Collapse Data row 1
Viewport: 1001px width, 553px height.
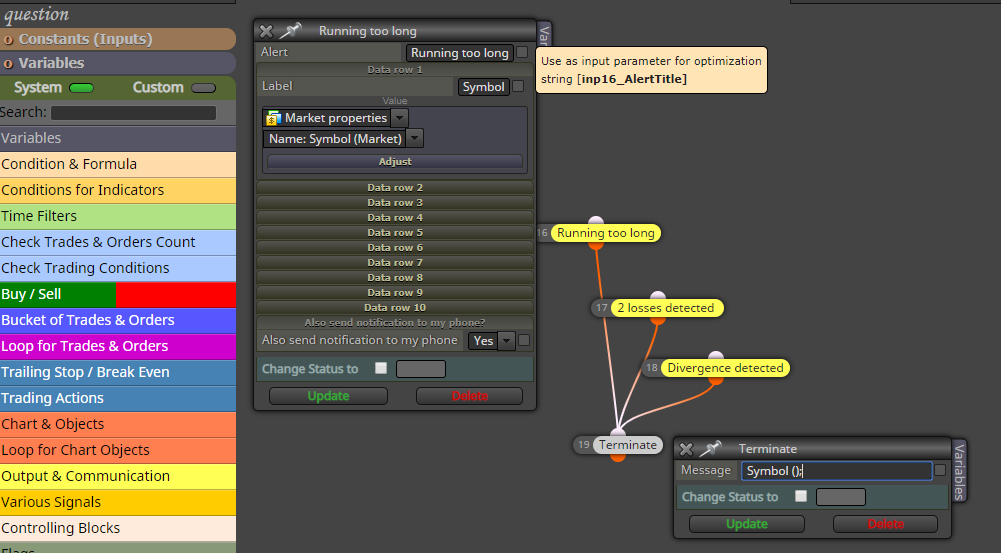(x=395, y=70)
